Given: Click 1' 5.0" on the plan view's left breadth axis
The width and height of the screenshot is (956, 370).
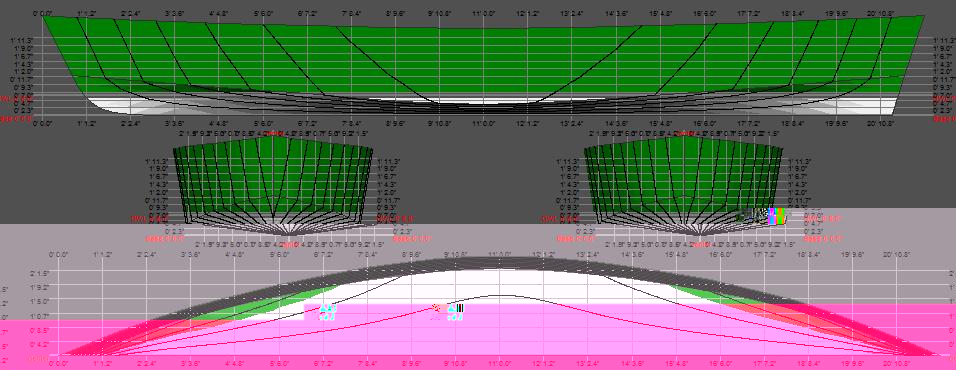Looking at the screenshot, I should [39, 301].
